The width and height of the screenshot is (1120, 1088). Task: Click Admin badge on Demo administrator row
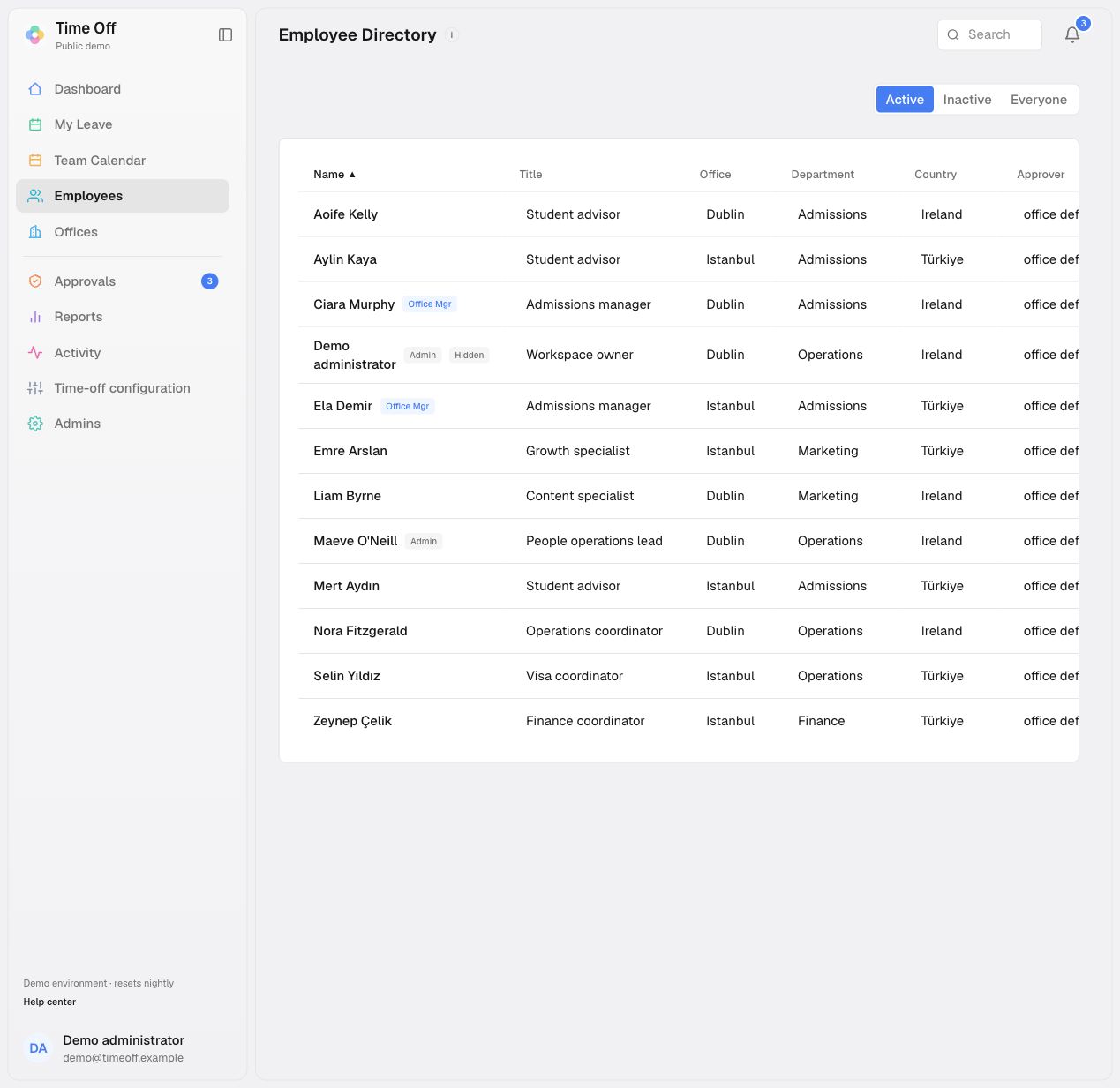(423, 356)
